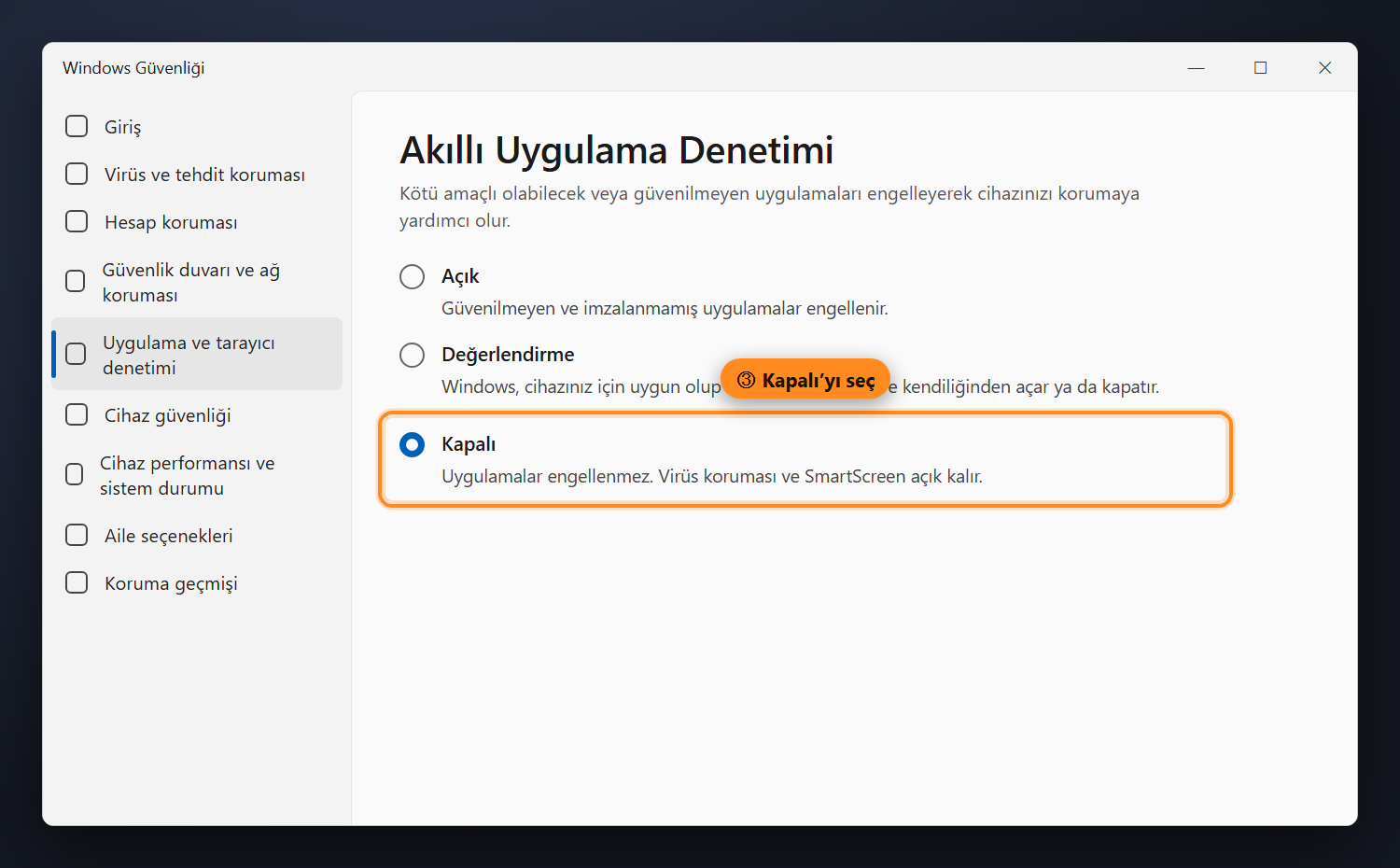Viewport: 1400px width, 868px height.
Task: Minimize the Windows Güvenliği window
Action: 1196,67
